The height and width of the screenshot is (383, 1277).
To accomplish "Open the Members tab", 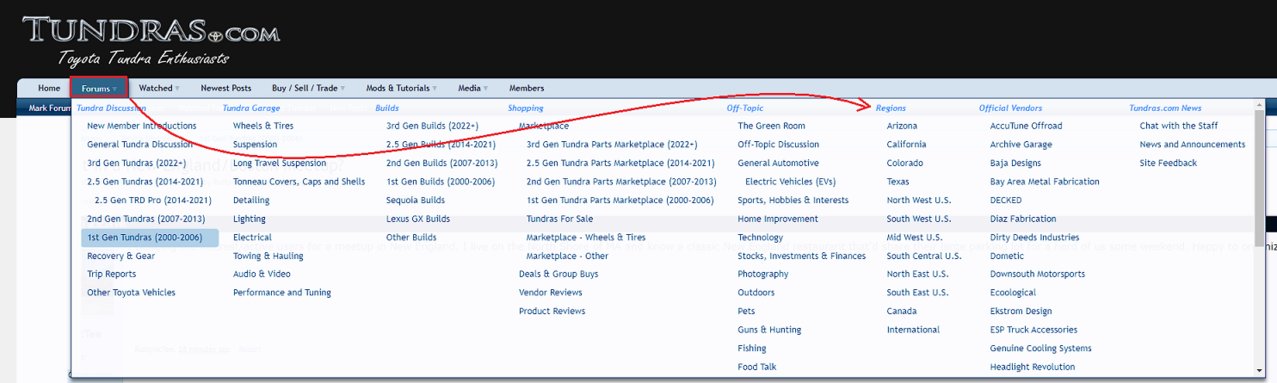I will pyautogui.click(x=527, y=88).
